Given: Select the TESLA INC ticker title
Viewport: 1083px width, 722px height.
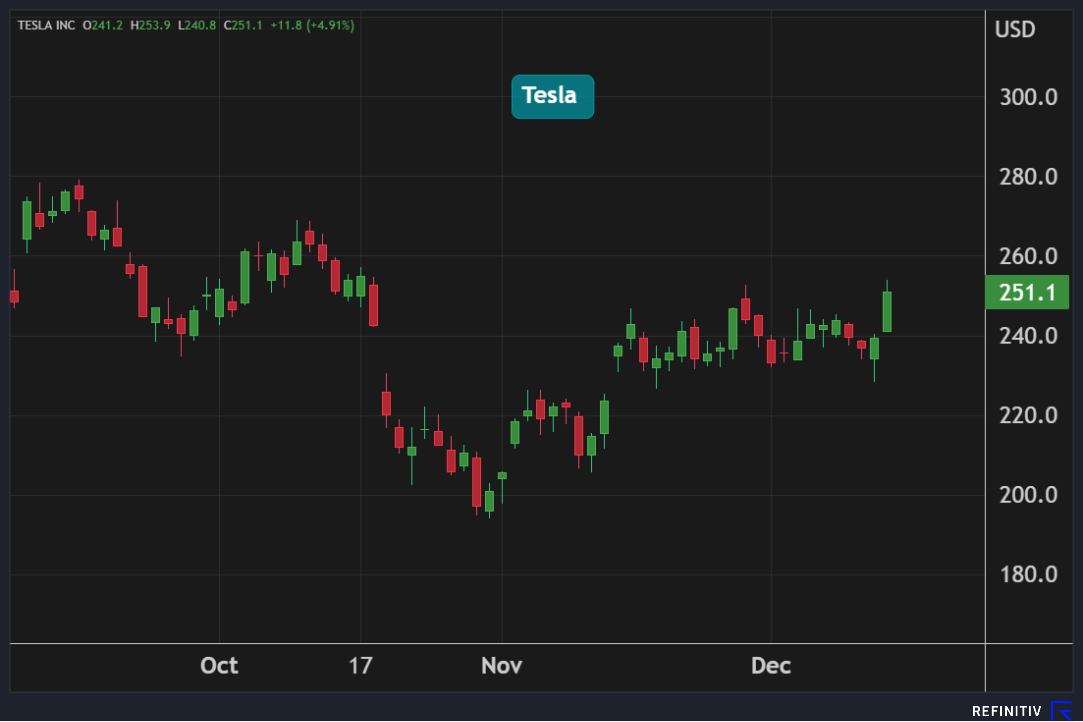Looking at the screenshot, I should point(46,25).
